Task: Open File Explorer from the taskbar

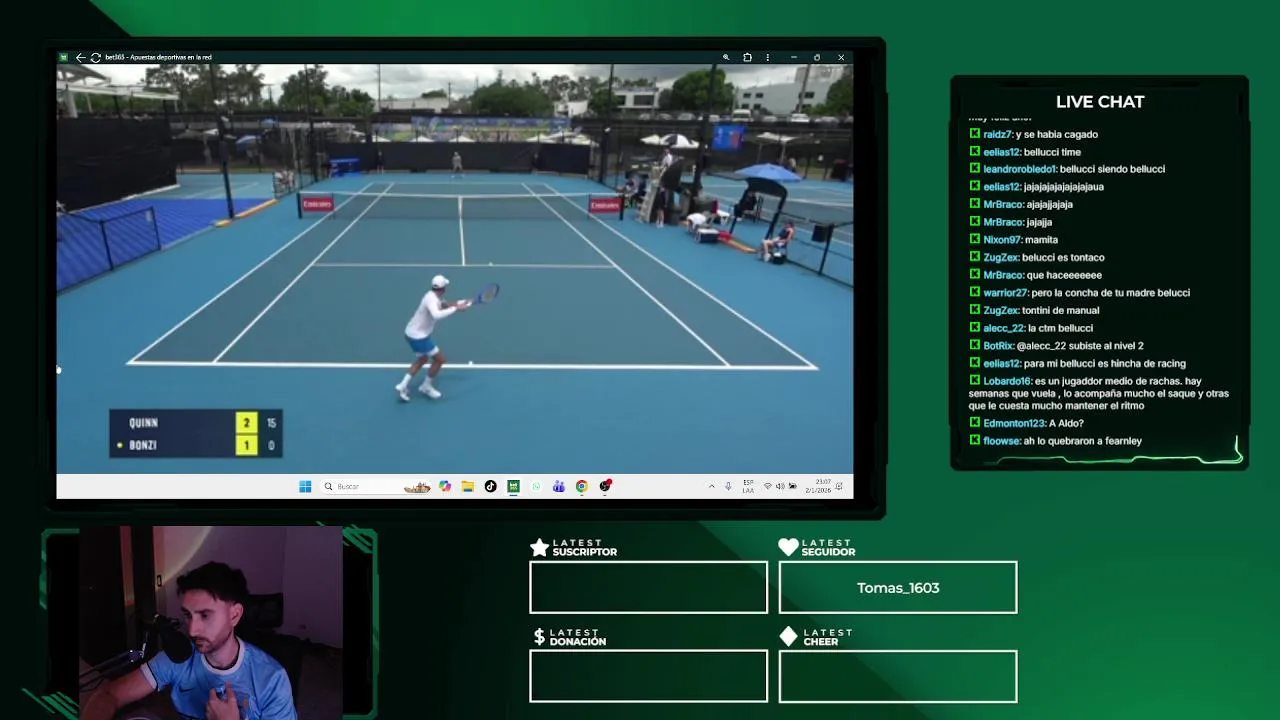Action: tap(467, 487)
